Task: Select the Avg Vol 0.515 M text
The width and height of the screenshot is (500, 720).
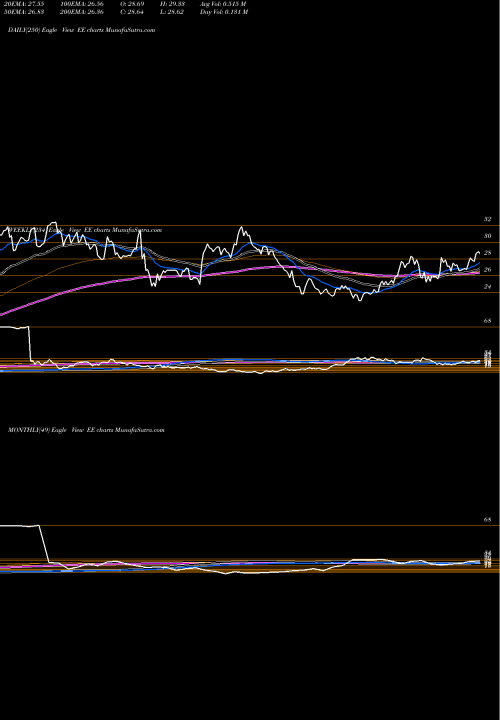Action: [223, 4]
